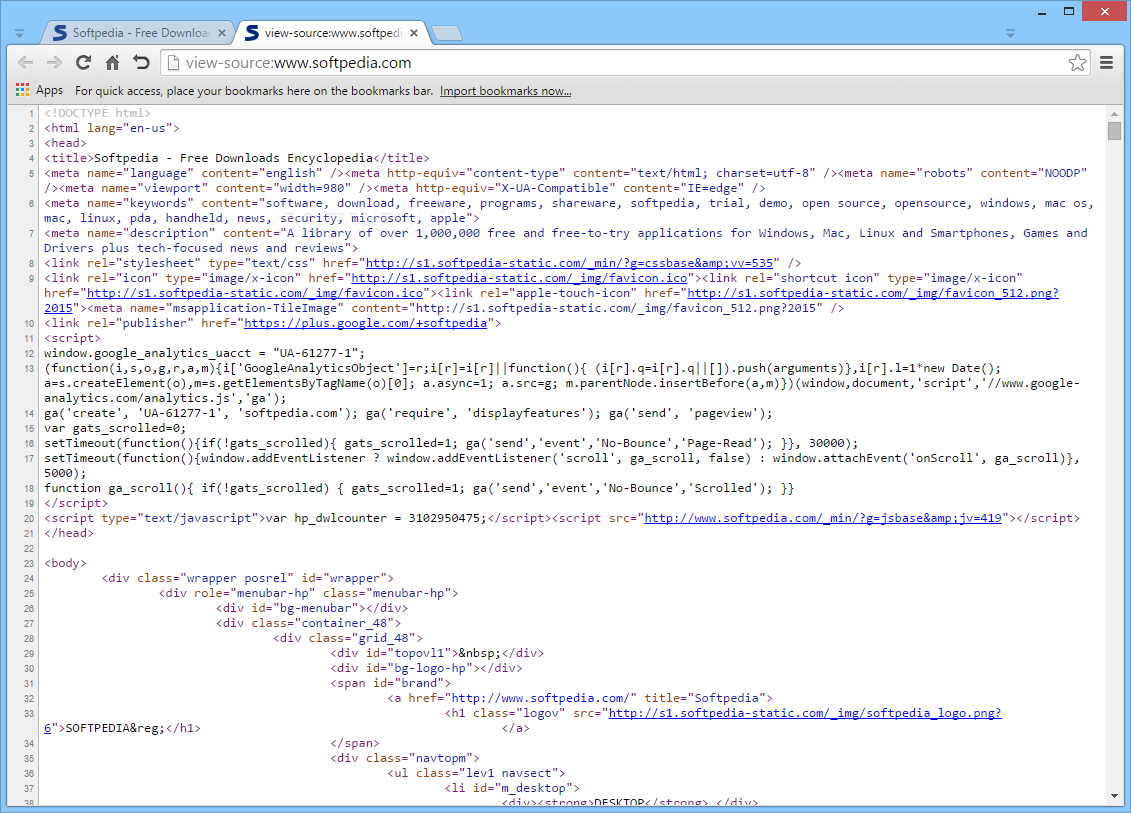Expand the dropdown arrow left of the tabs
This screenshot has height=813, width=1131.
19,34
